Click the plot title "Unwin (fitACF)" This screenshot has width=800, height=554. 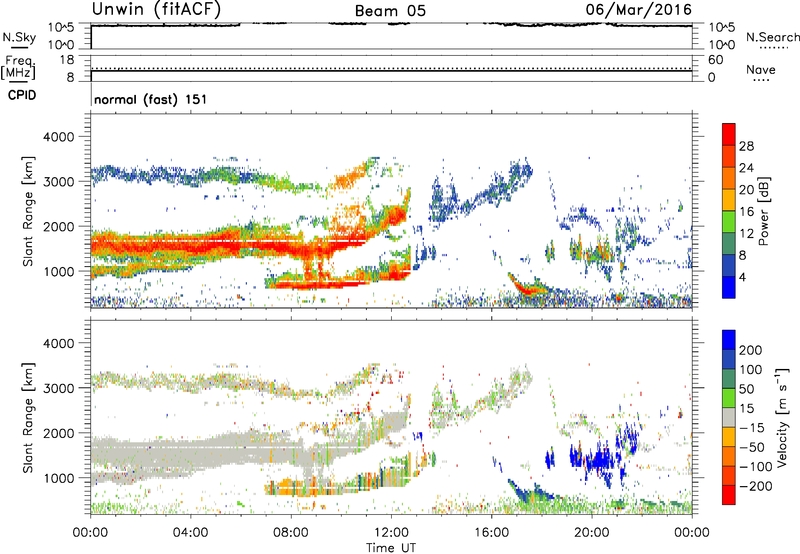pyautogui.click(x=156, y=9)
